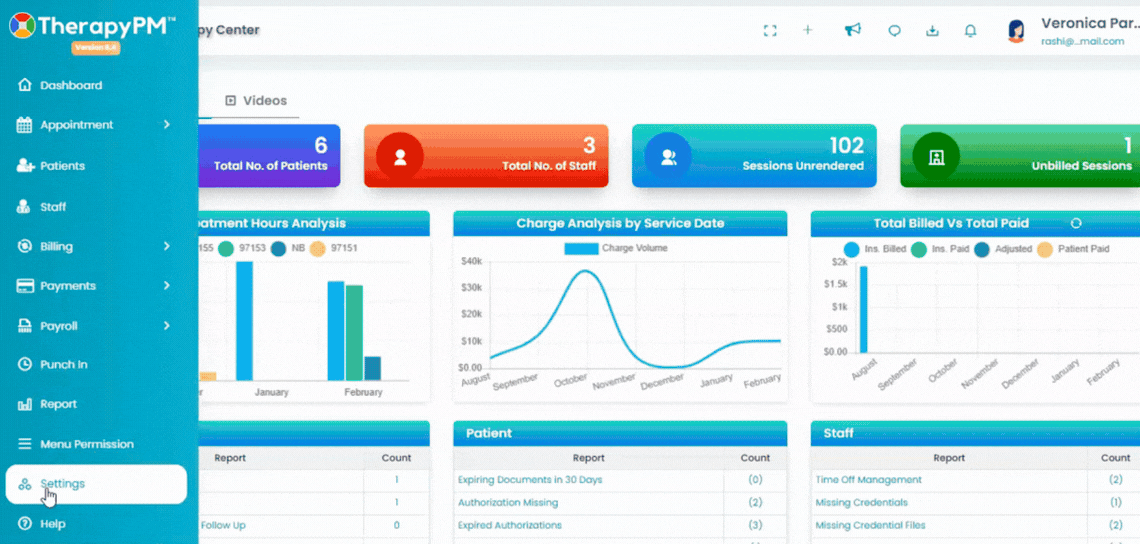Toggle the Ins. Billed legend item

click(x=875, y=249)
